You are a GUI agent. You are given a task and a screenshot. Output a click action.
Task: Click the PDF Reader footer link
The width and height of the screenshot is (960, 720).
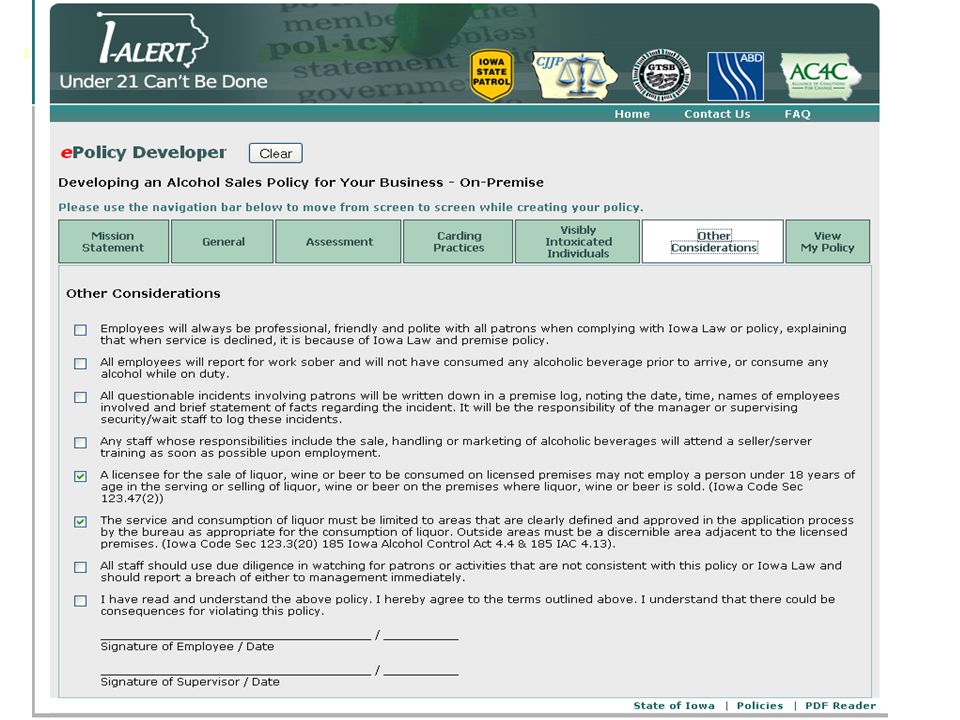coord(840,705)
